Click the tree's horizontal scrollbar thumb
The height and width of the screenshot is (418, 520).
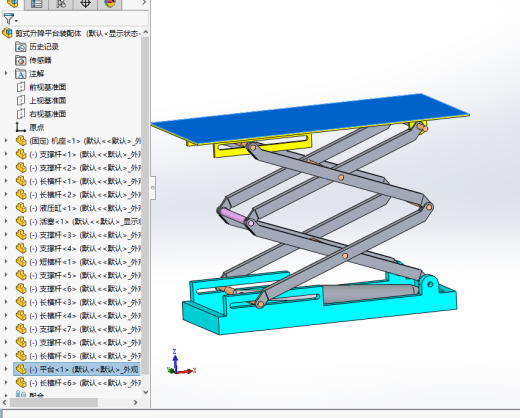coord(54,403)
